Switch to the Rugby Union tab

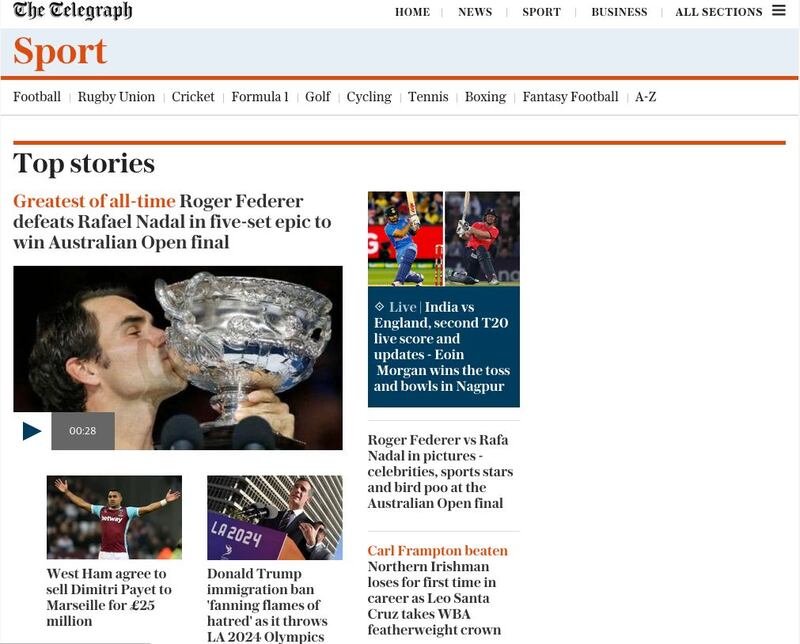click(x=116, y=97)
